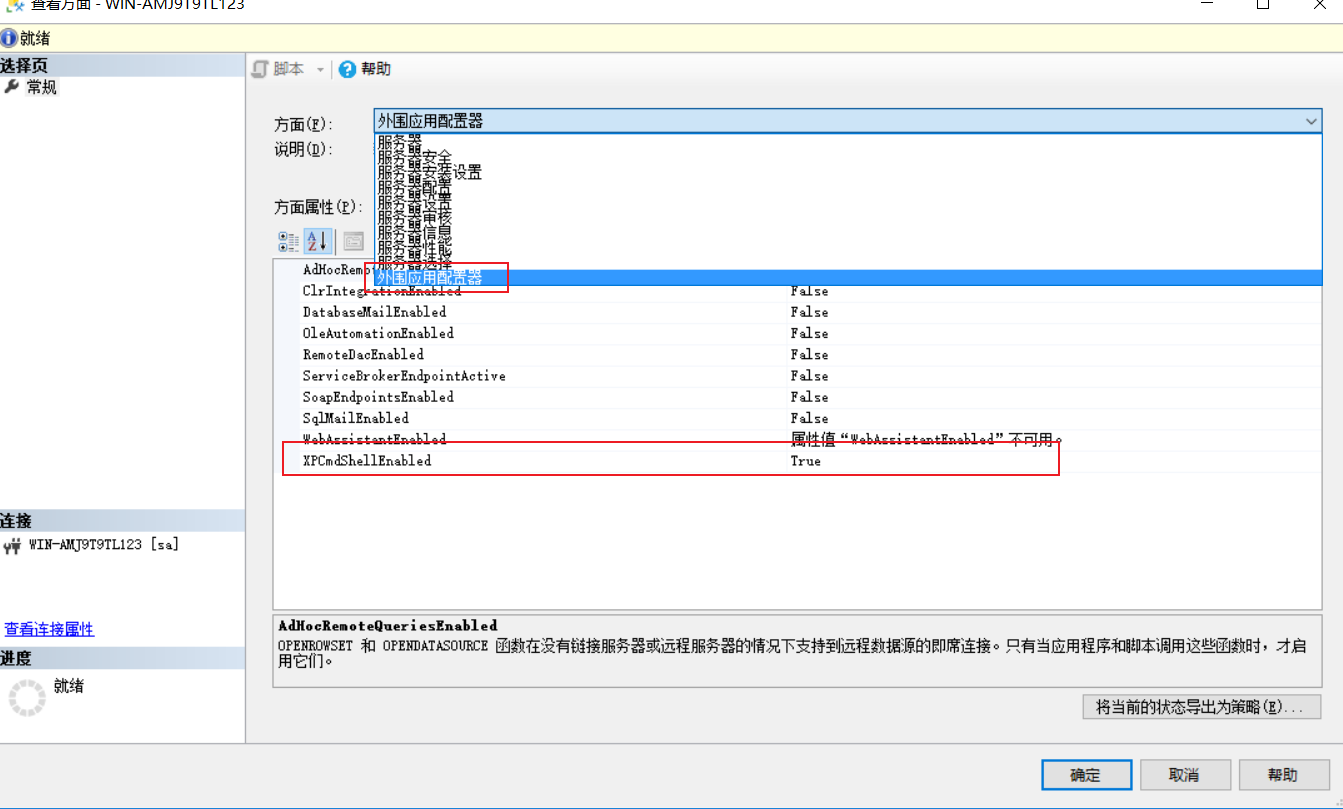Click the blue 帮助 question-mark toolbar icon
The image size is (1343, 809).
click(347, 69)
